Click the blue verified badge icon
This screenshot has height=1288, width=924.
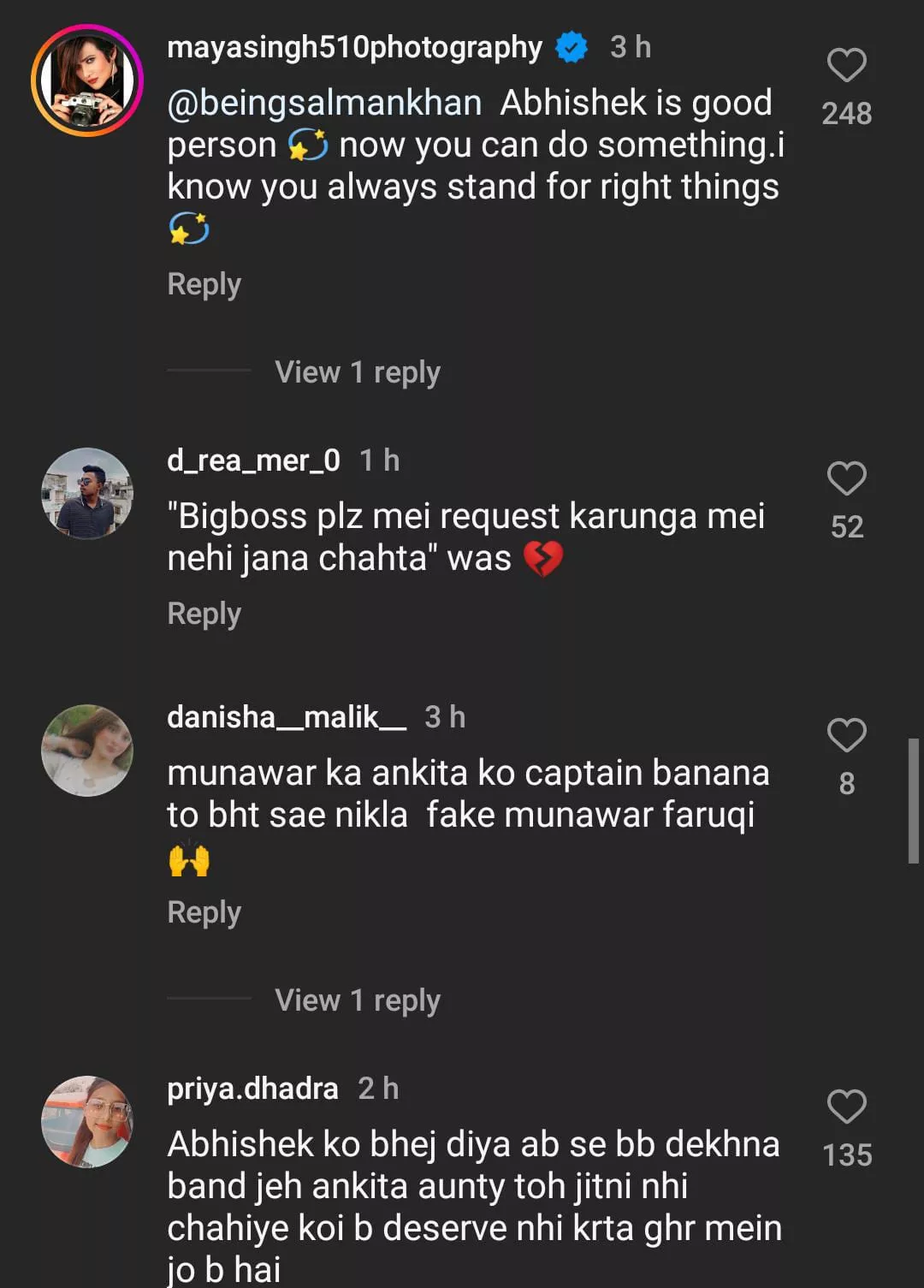[x=572, y=47]
